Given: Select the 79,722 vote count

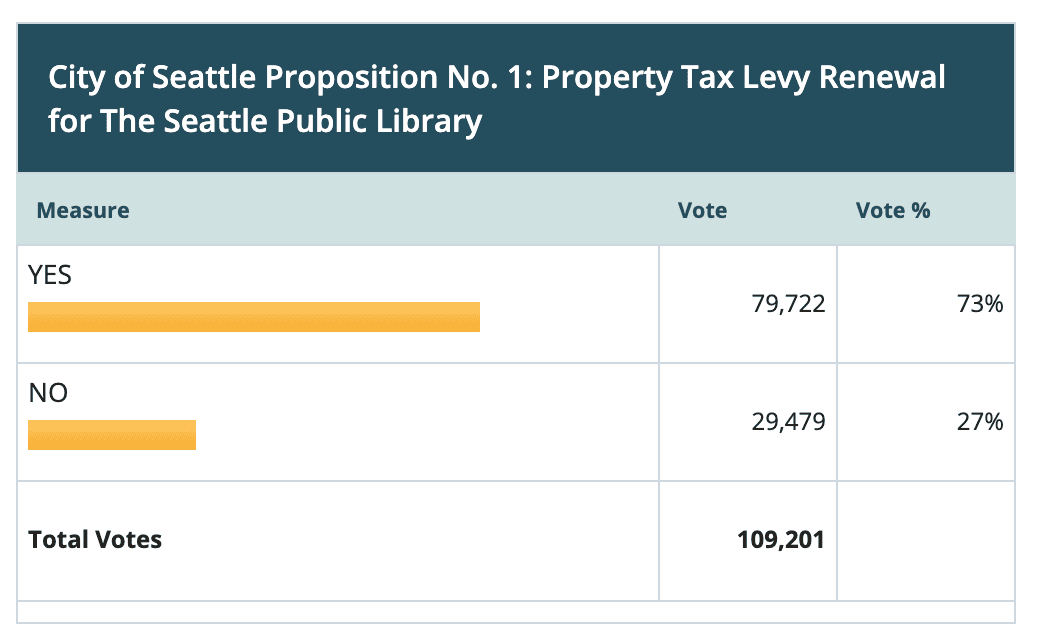Looking at the screenshot, I should [x=789, y=304].
